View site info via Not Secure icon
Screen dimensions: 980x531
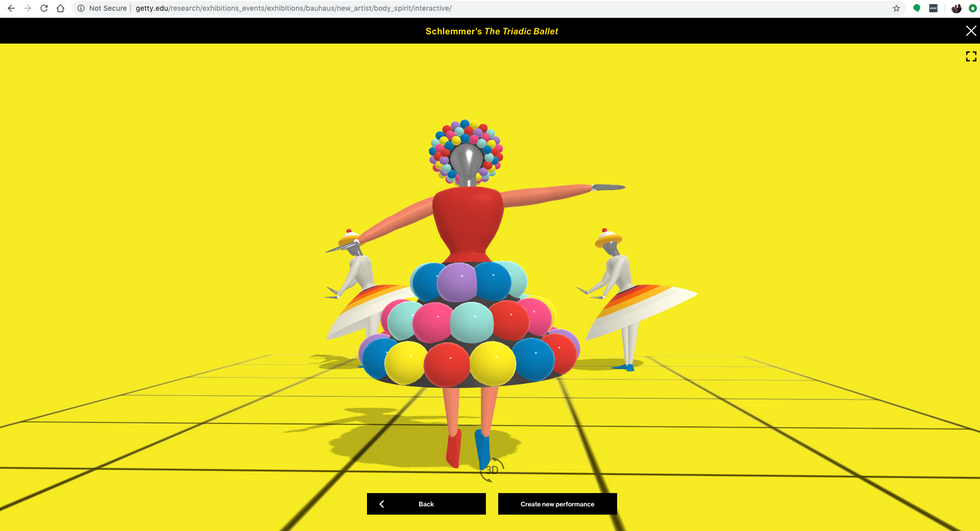point(81,8)
